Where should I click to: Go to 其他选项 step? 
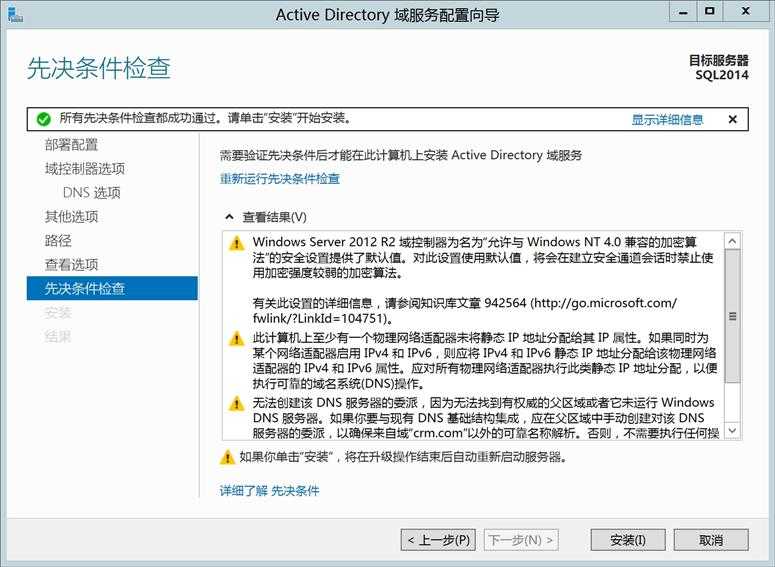point(71,217)
